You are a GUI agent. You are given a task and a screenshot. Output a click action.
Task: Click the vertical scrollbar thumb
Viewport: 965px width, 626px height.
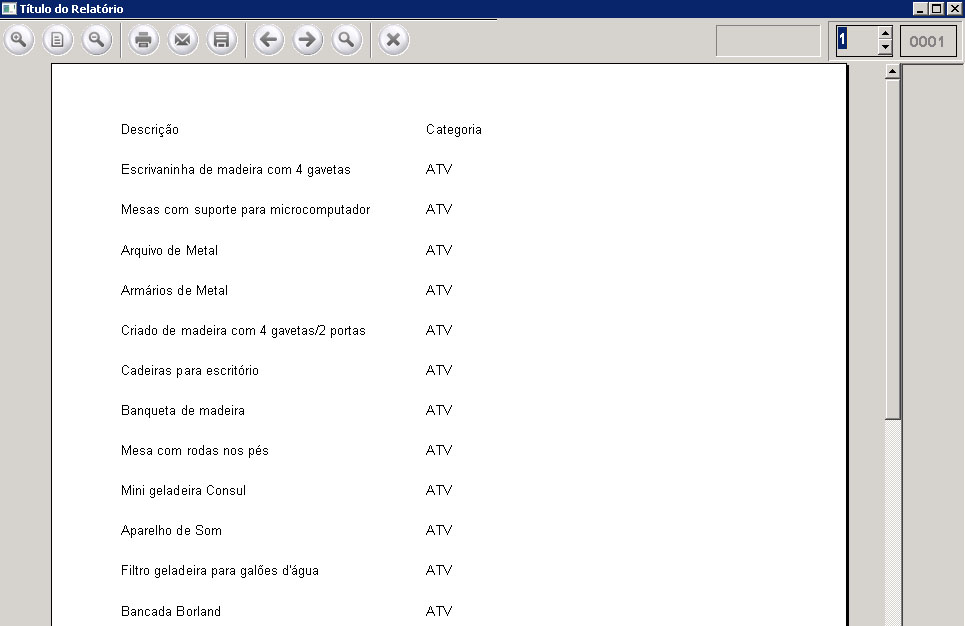[x=892, y=249]
